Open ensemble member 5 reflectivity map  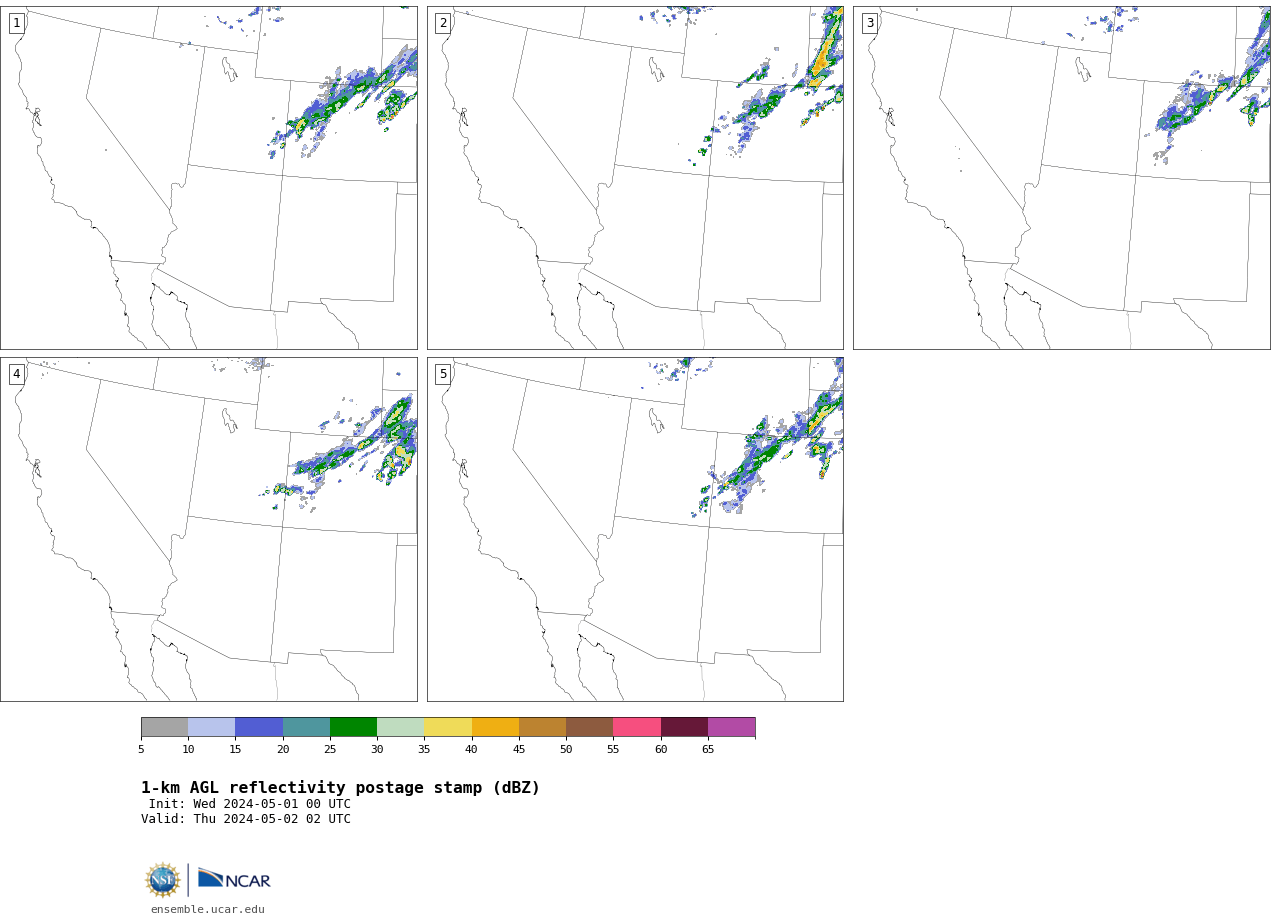[x=635, y=529]
